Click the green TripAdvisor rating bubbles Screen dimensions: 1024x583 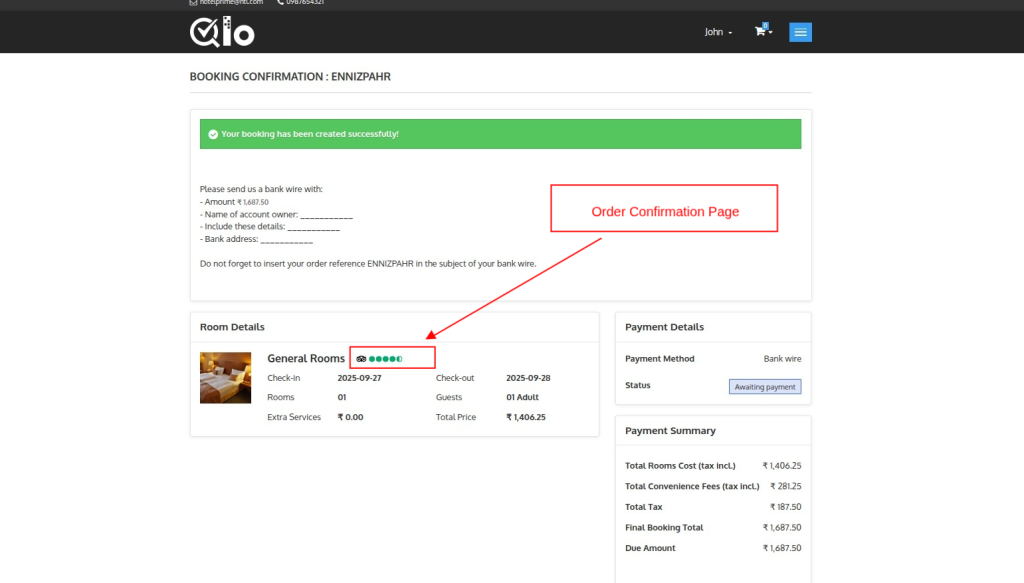(386, 358)
